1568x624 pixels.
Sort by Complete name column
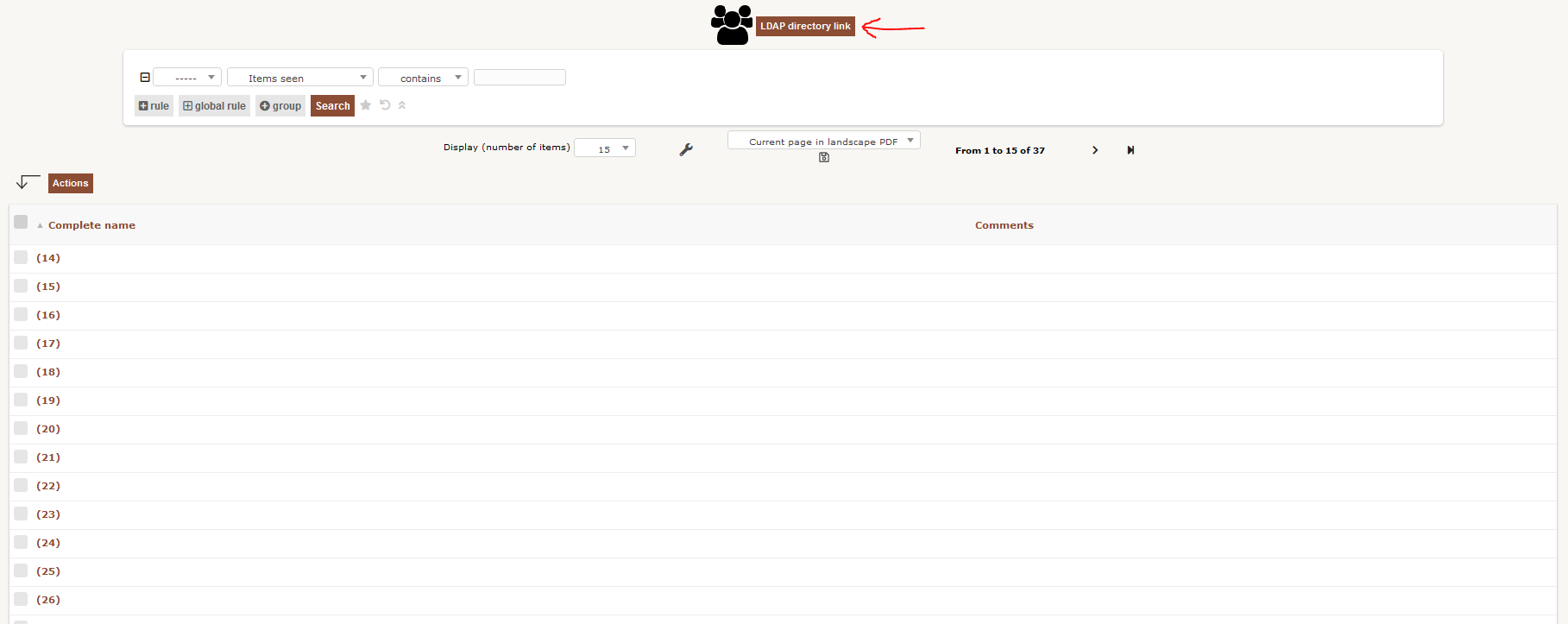[91, 225]
